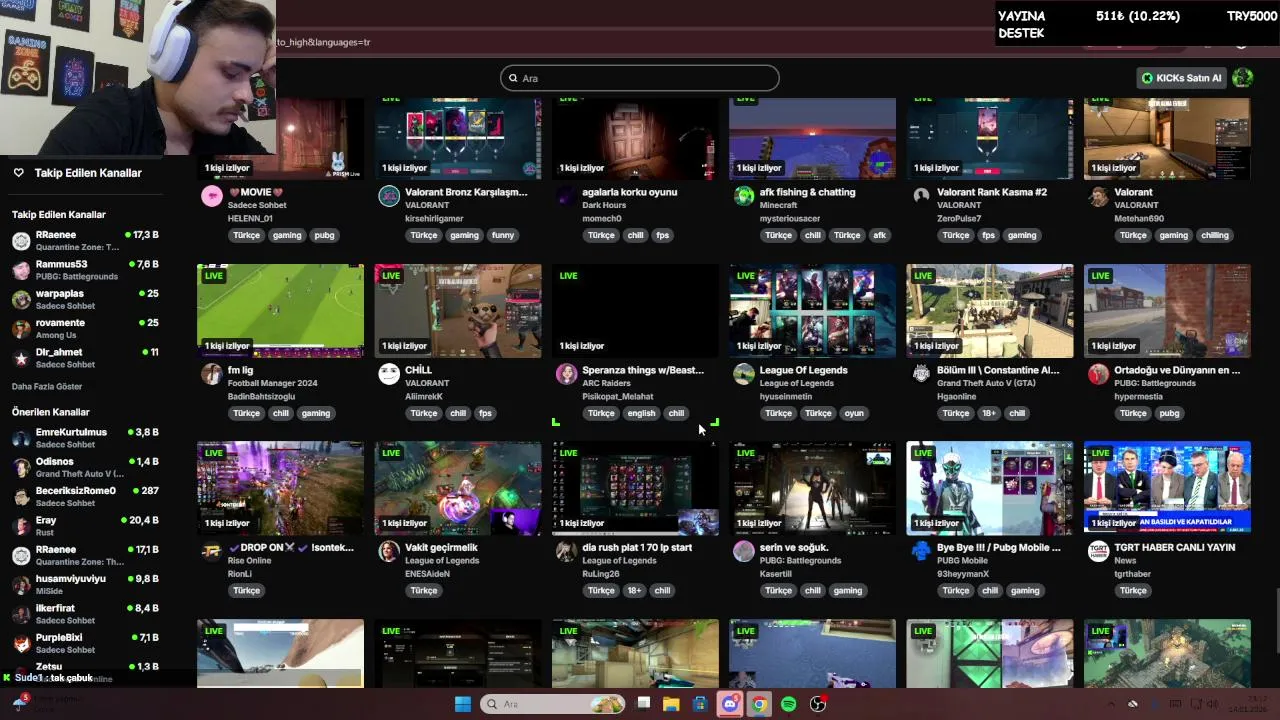Click the heart icon beside Takip Edilen Kanallar
The width and height of the screenshot is (1280, 720).
point(18,173)
